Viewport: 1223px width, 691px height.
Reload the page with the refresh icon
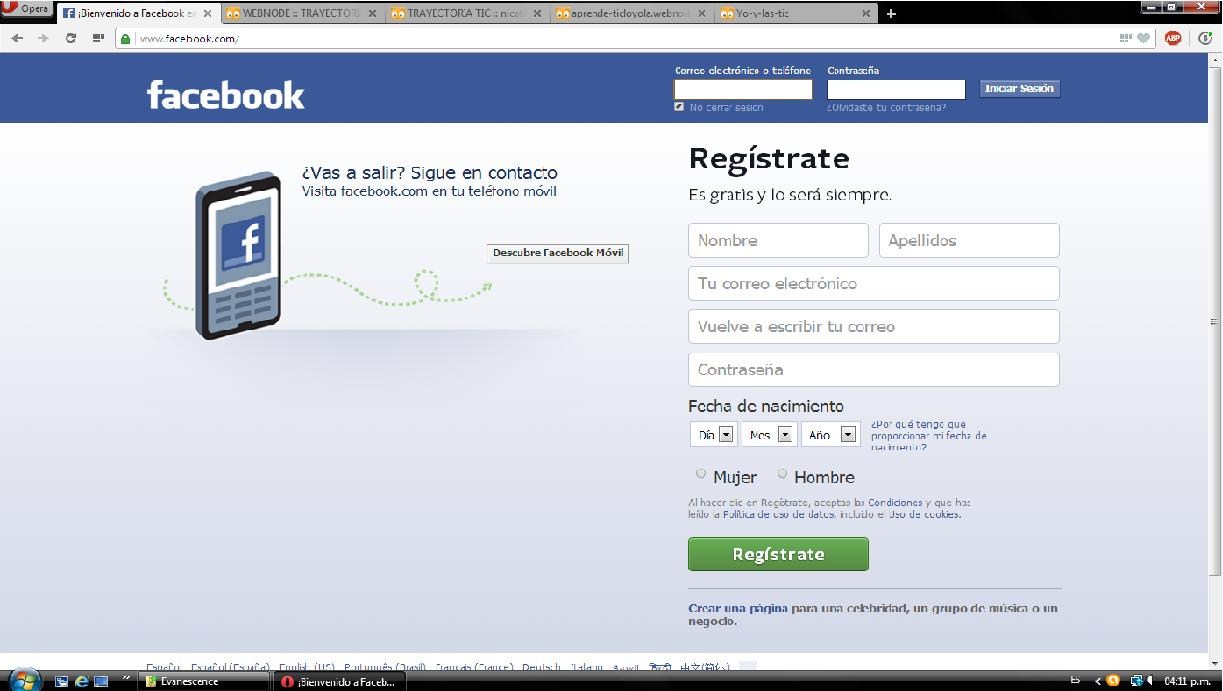click(x=70, y=38)
